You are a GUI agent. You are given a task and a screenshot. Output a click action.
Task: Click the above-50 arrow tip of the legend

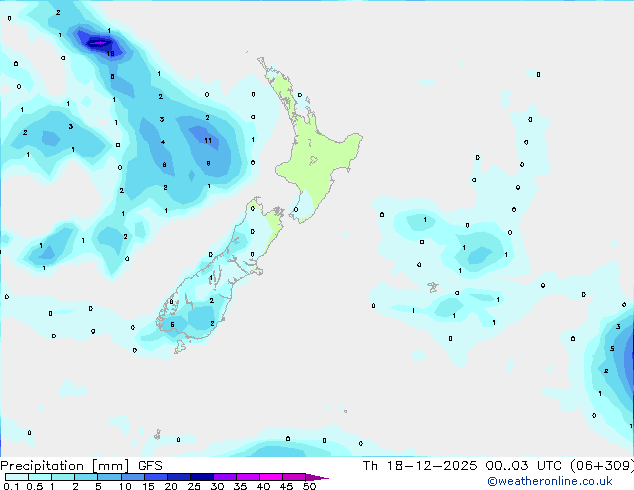point(317,477)
